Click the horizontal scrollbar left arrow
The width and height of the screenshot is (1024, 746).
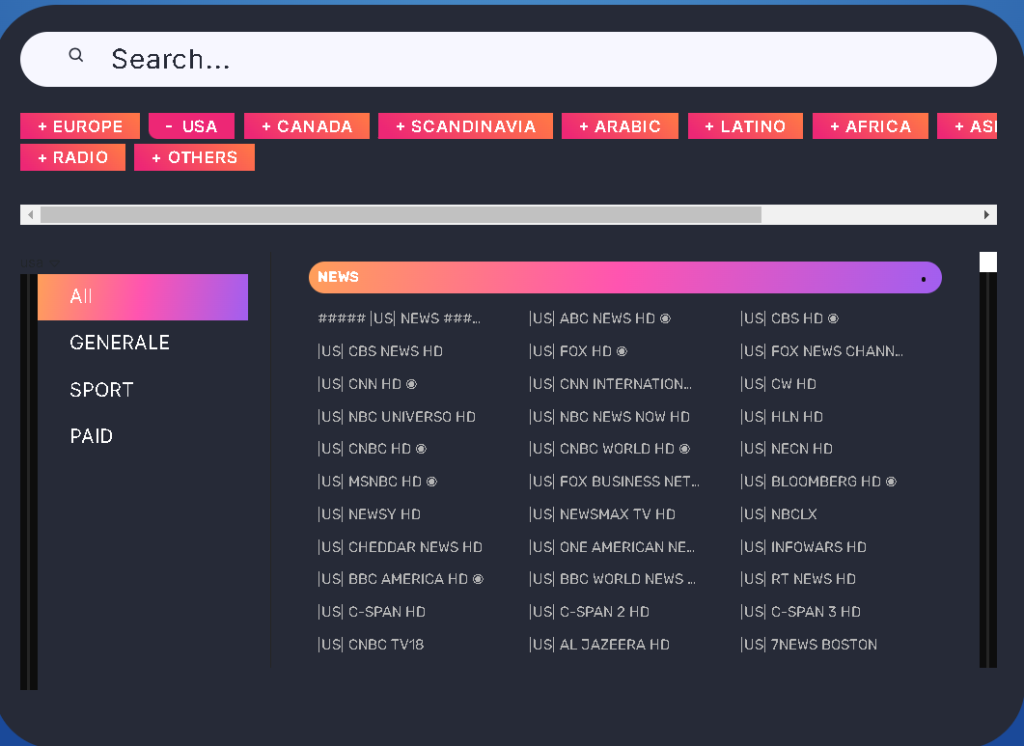pyautogui.click(x=30, y=215)
